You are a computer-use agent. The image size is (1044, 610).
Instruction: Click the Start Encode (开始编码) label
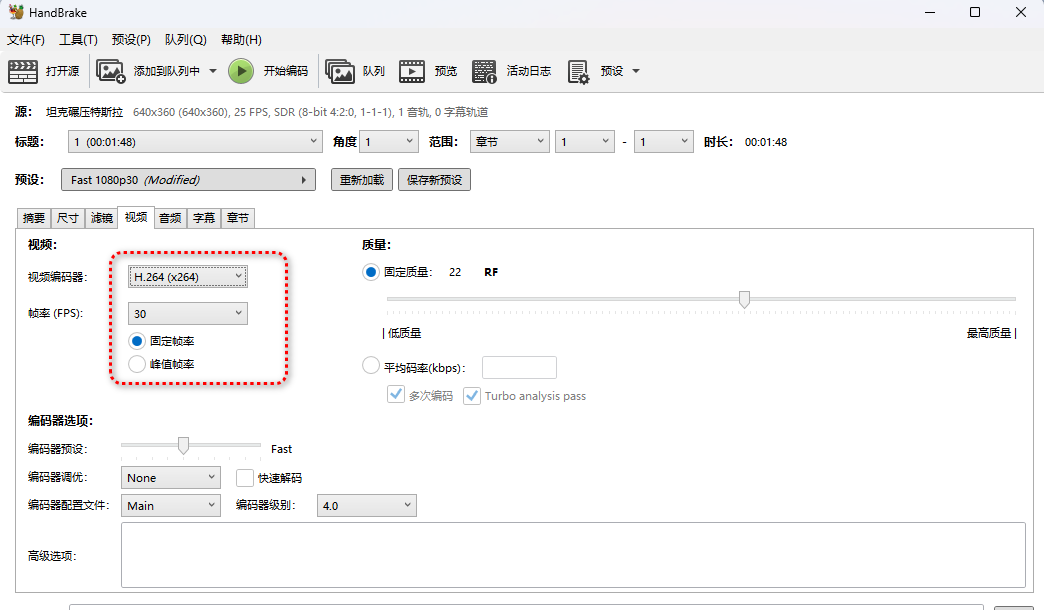click(286, 71)
